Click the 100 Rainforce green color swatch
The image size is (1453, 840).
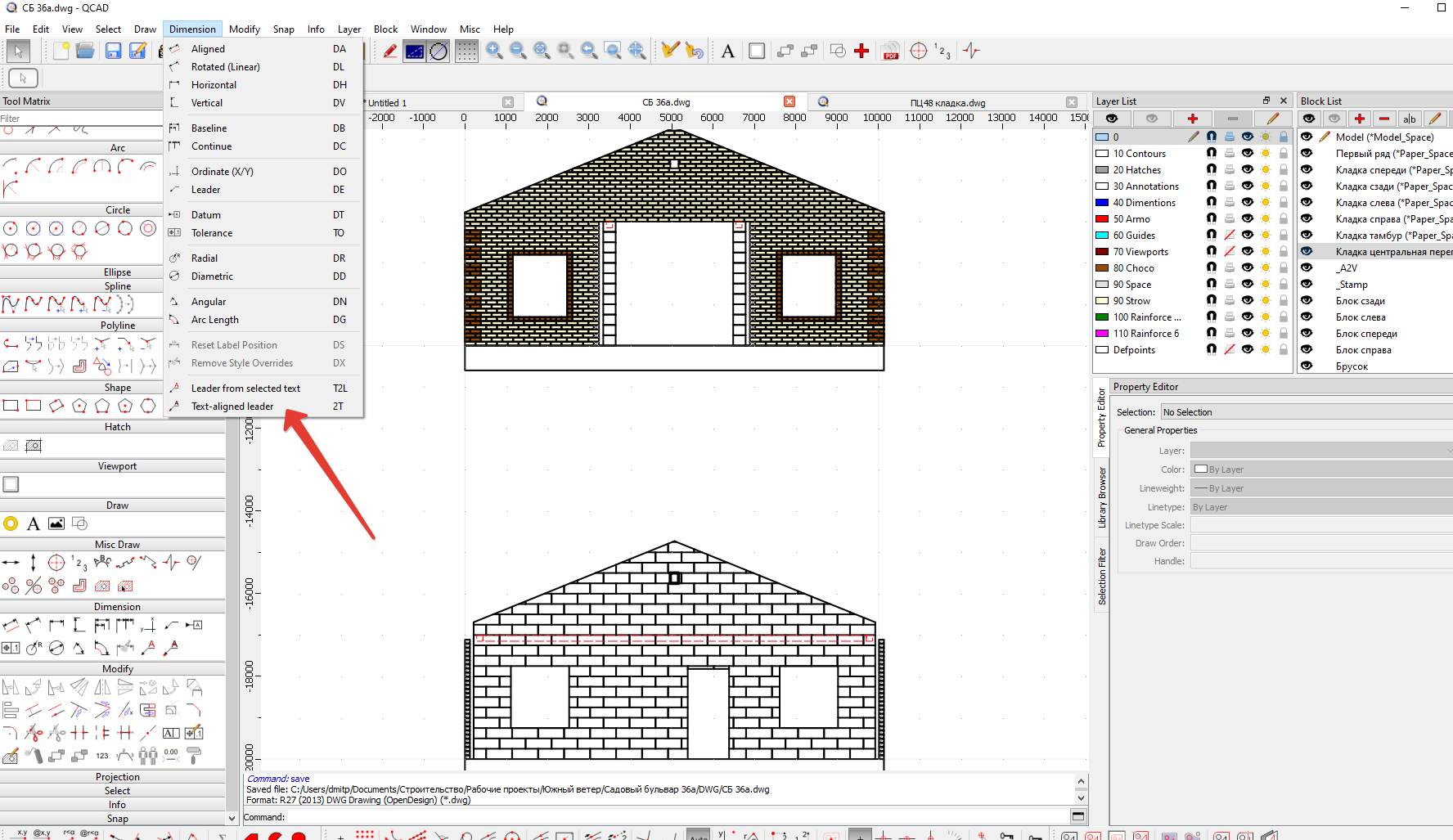(x=1102, y=317)
